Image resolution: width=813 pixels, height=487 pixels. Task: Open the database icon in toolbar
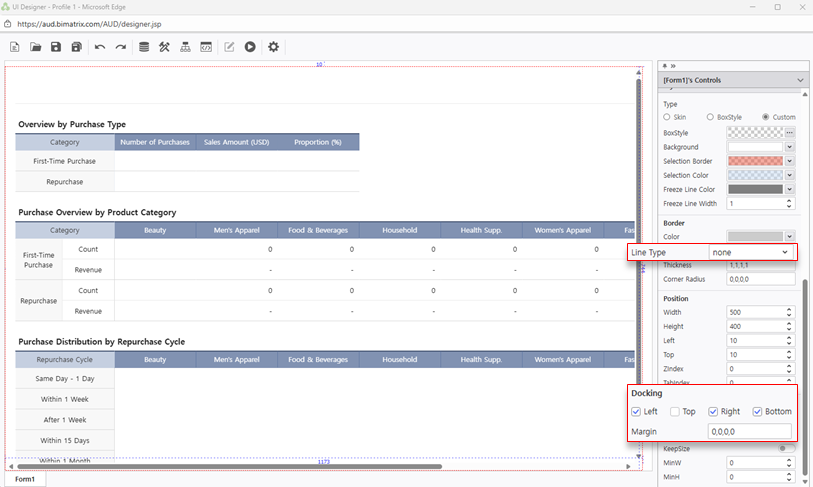click(144, 47)
